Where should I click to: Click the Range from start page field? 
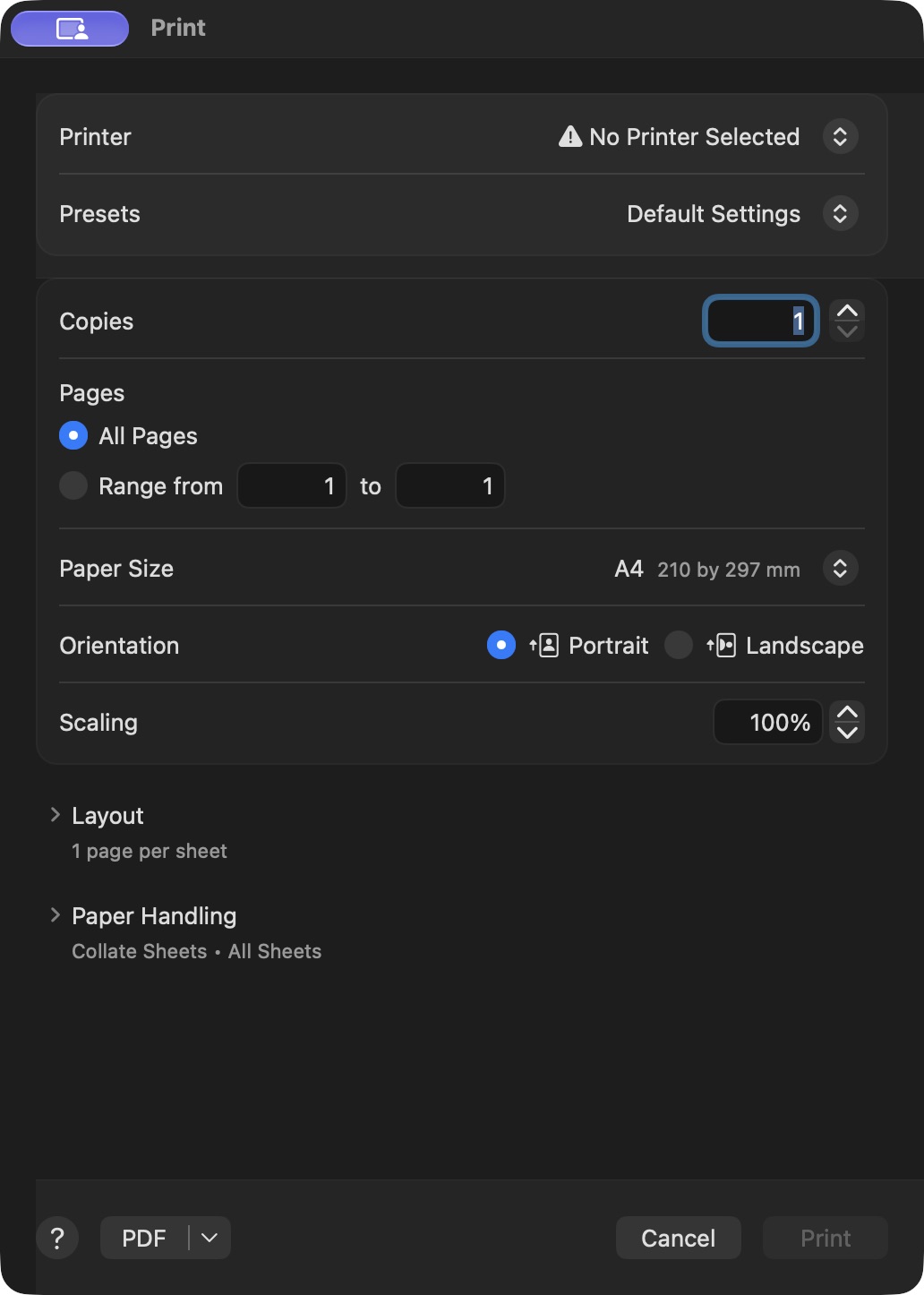(x=292, y=485)
